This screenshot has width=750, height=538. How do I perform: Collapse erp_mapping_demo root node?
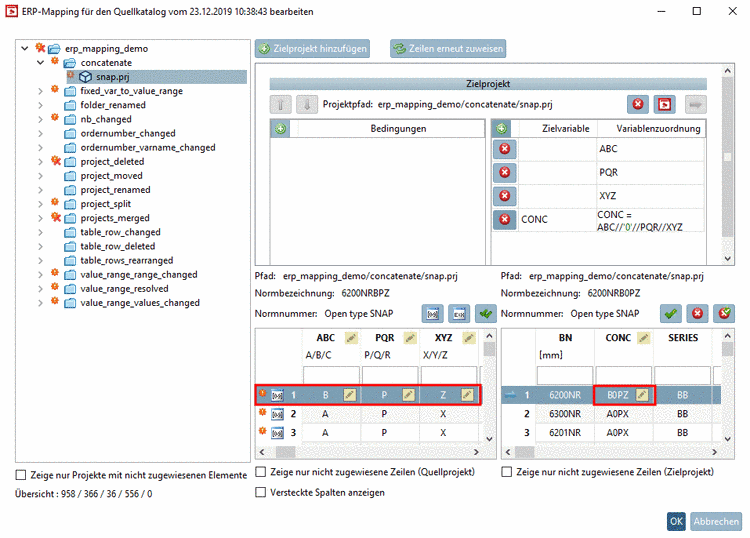click(x=25, y=48)
